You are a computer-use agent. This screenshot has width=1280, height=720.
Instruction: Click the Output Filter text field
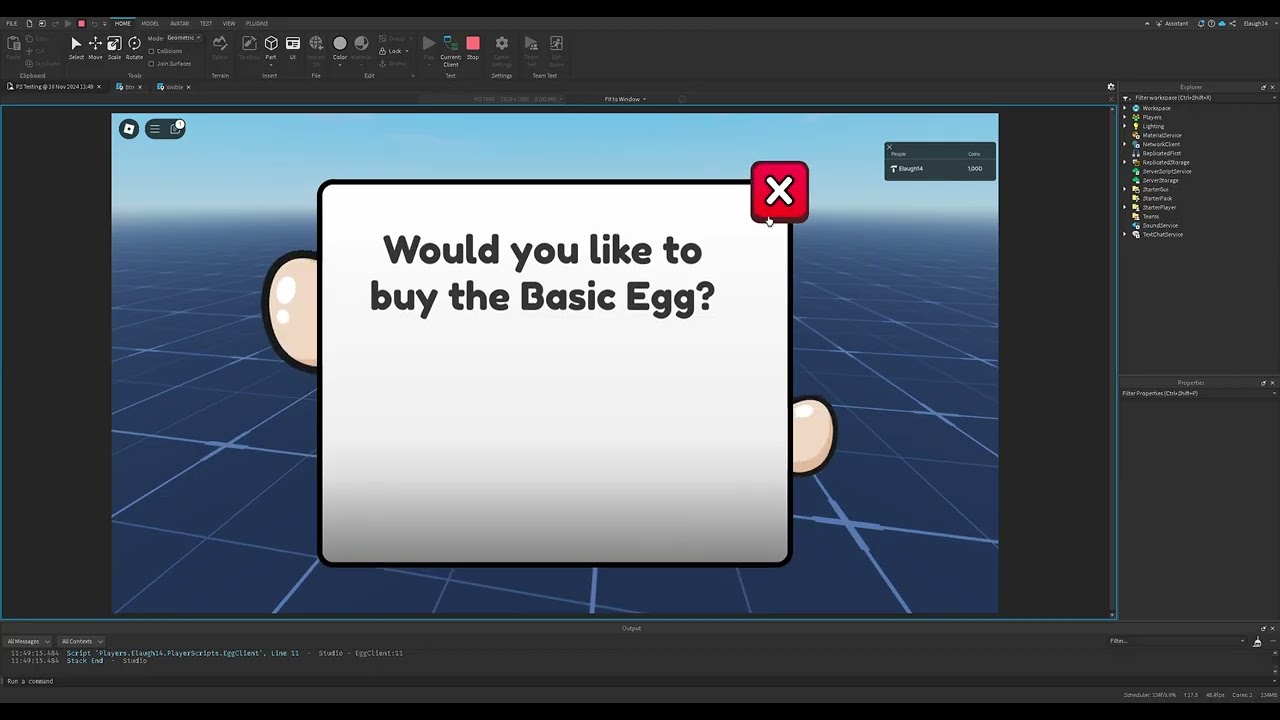pos(1177,641)
